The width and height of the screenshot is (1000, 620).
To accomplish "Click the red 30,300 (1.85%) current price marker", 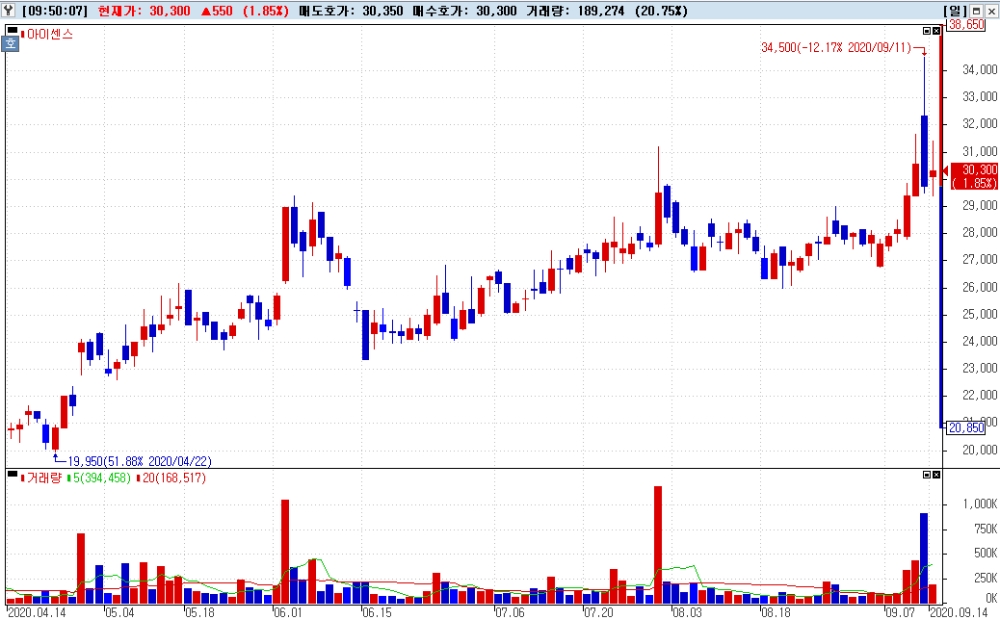I will (x=974, y=176).
